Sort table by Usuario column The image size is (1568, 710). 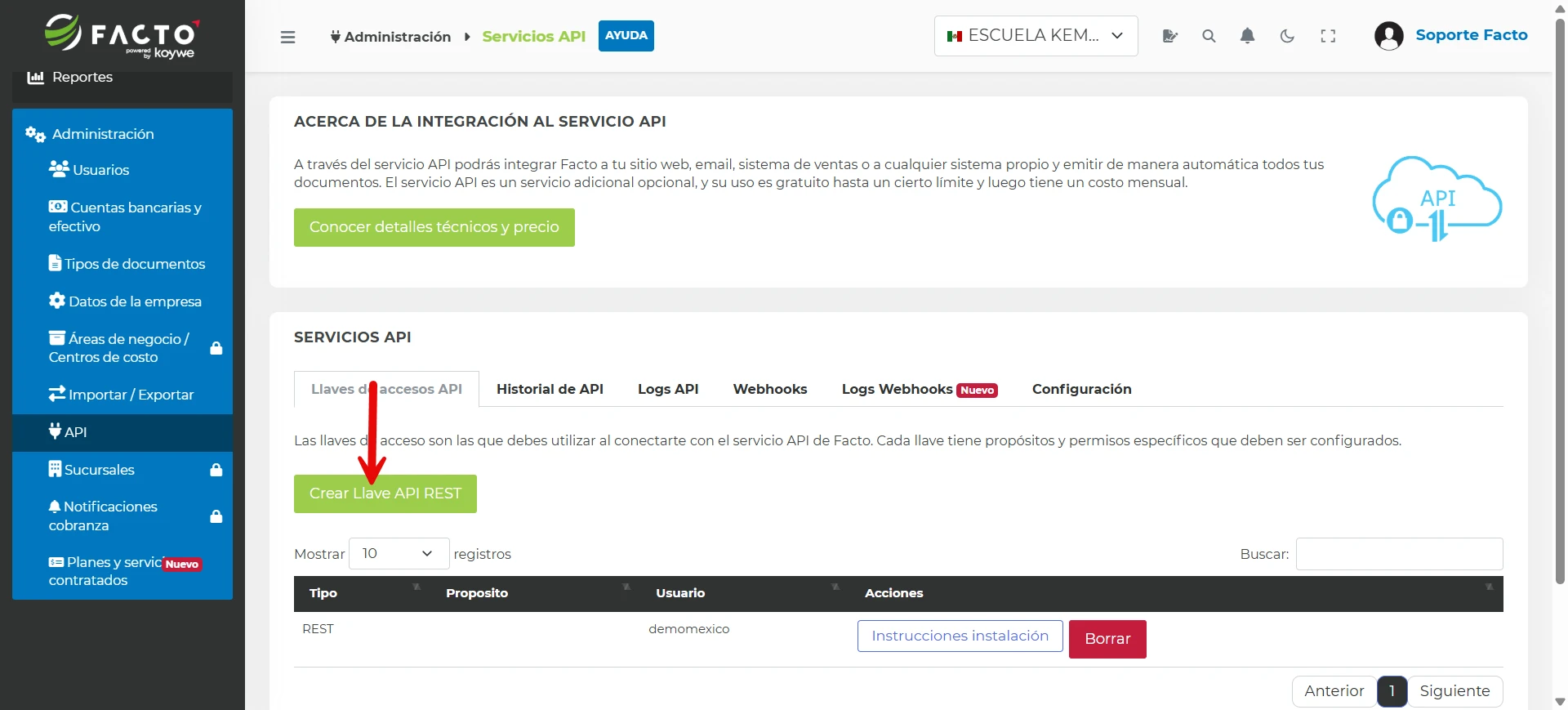[746, 593]
